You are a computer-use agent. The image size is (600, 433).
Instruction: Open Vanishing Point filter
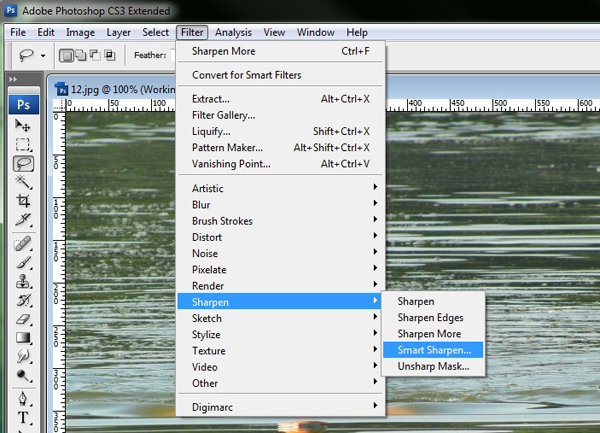280,164
